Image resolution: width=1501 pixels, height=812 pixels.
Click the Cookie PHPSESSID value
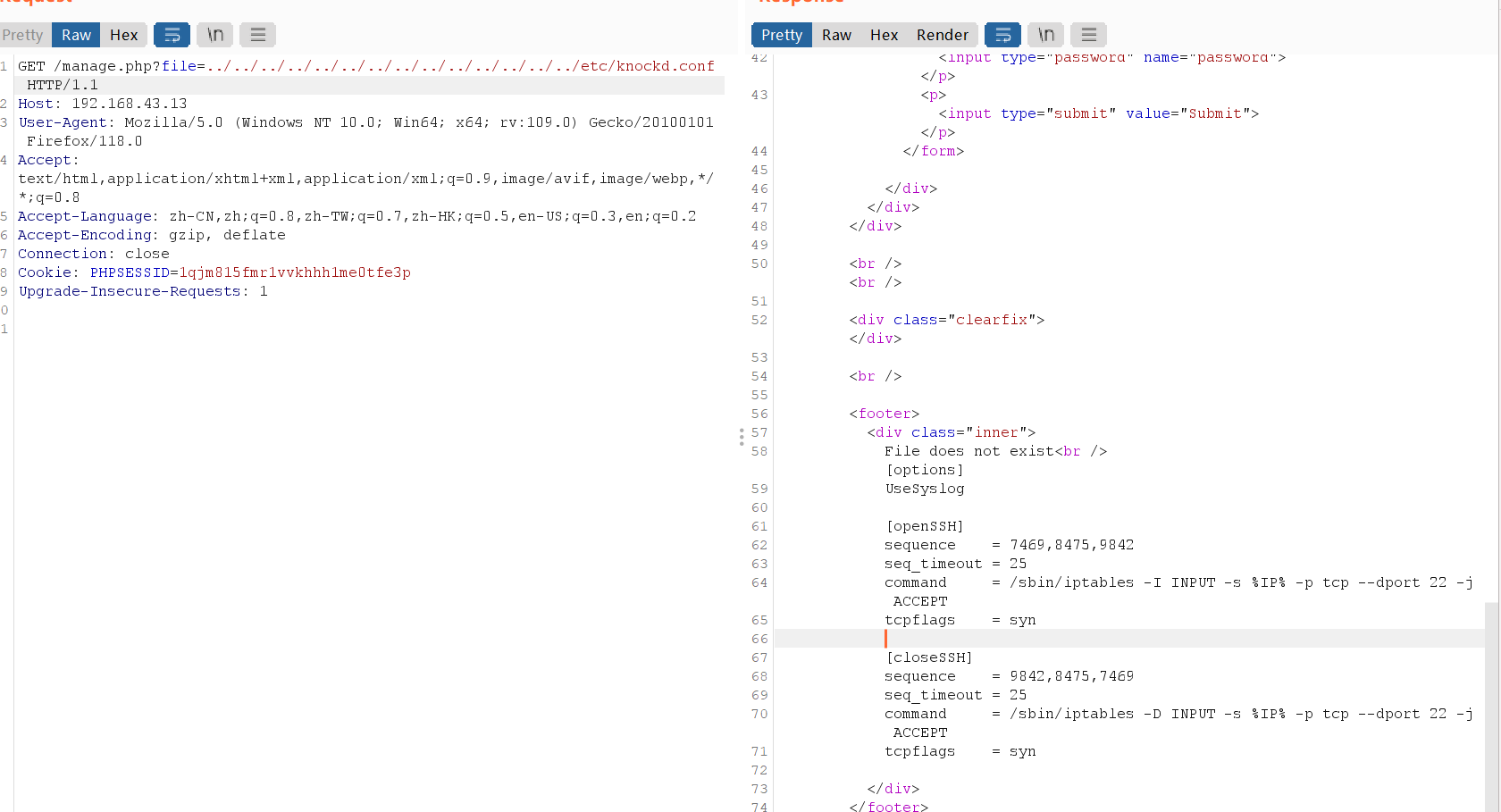click(x=295, y=272)
